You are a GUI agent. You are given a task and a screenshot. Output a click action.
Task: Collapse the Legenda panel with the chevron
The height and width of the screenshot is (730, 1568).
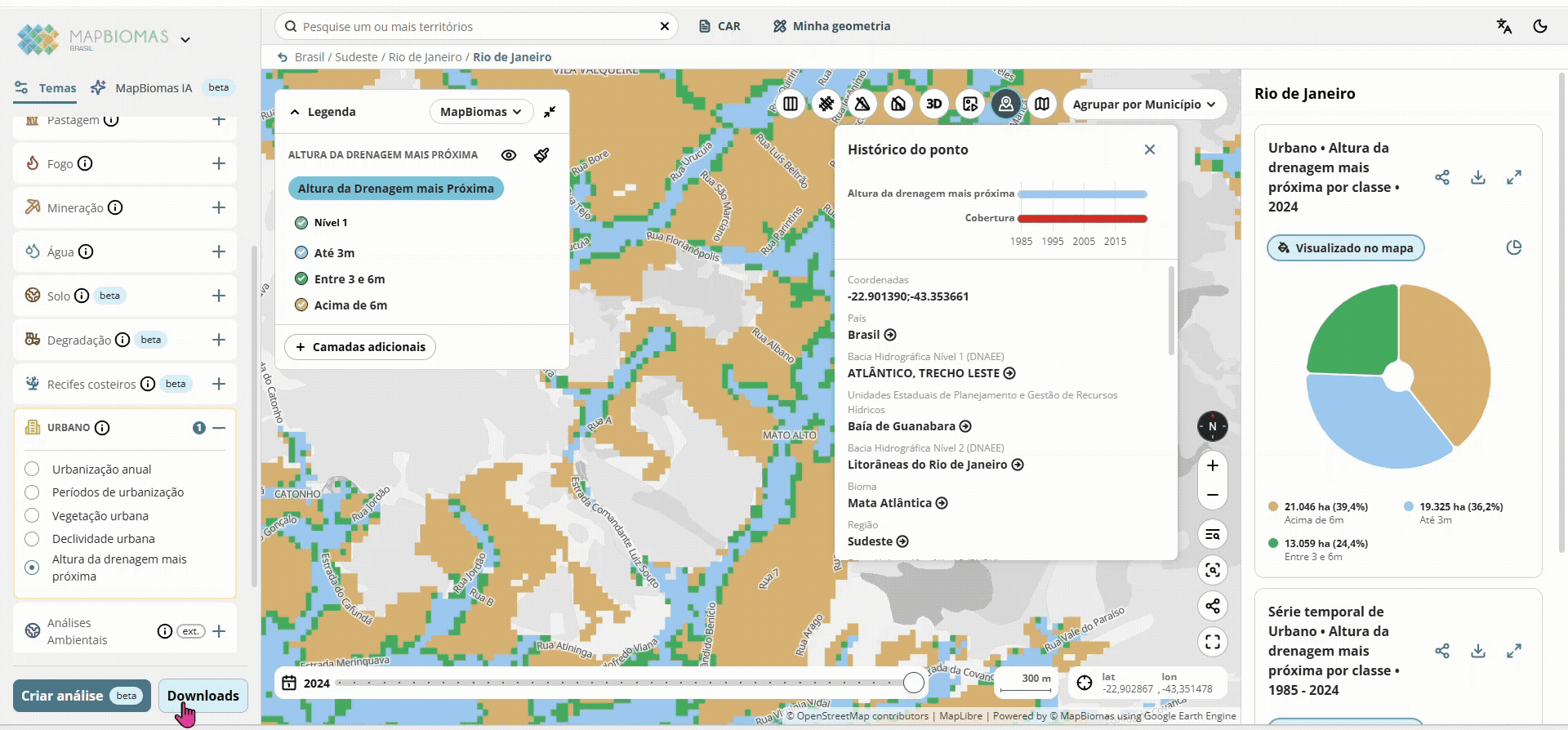(x=295, y=112)
